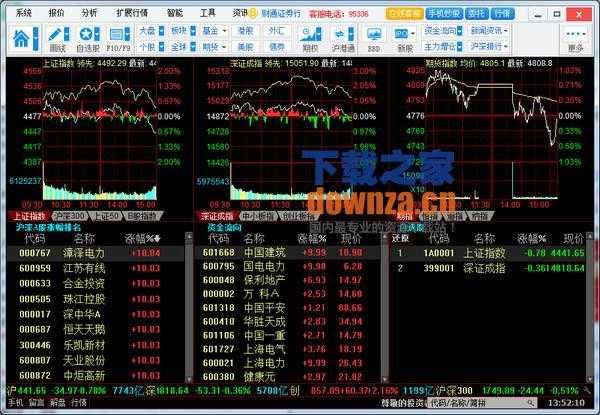Click the F10/F9 info icon
The height and width of the screenshot is (415, 600).
pos(118,38)
